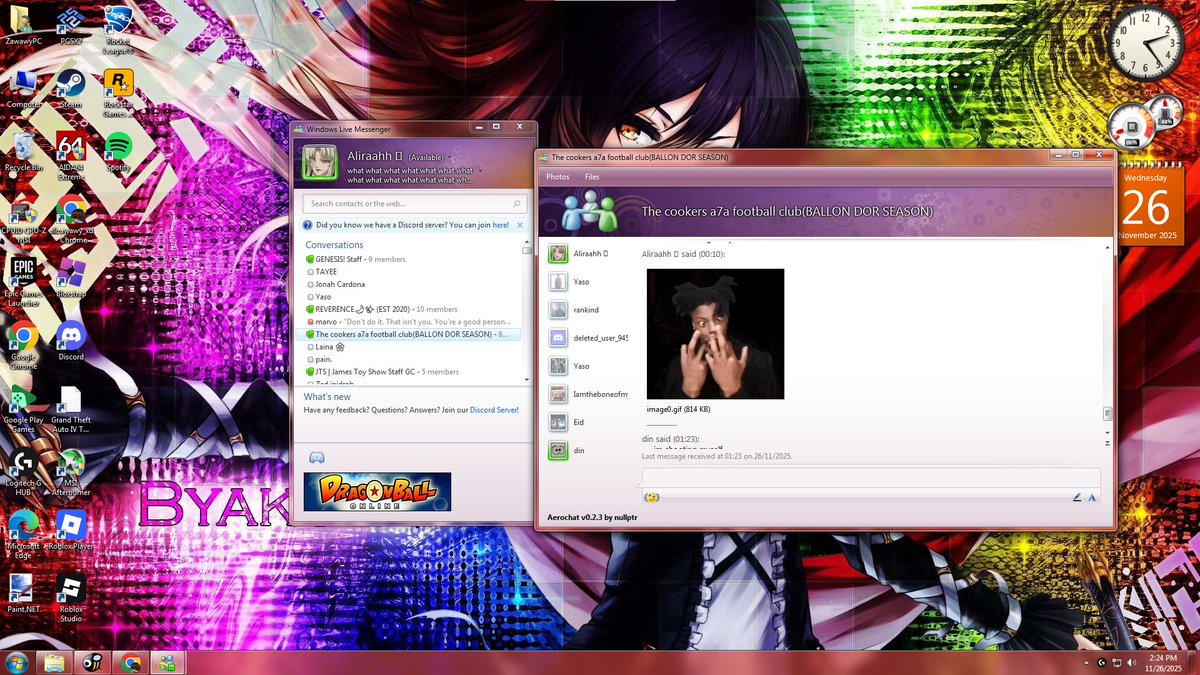Open Google Chrome desktop shortcut

point(23,346)
